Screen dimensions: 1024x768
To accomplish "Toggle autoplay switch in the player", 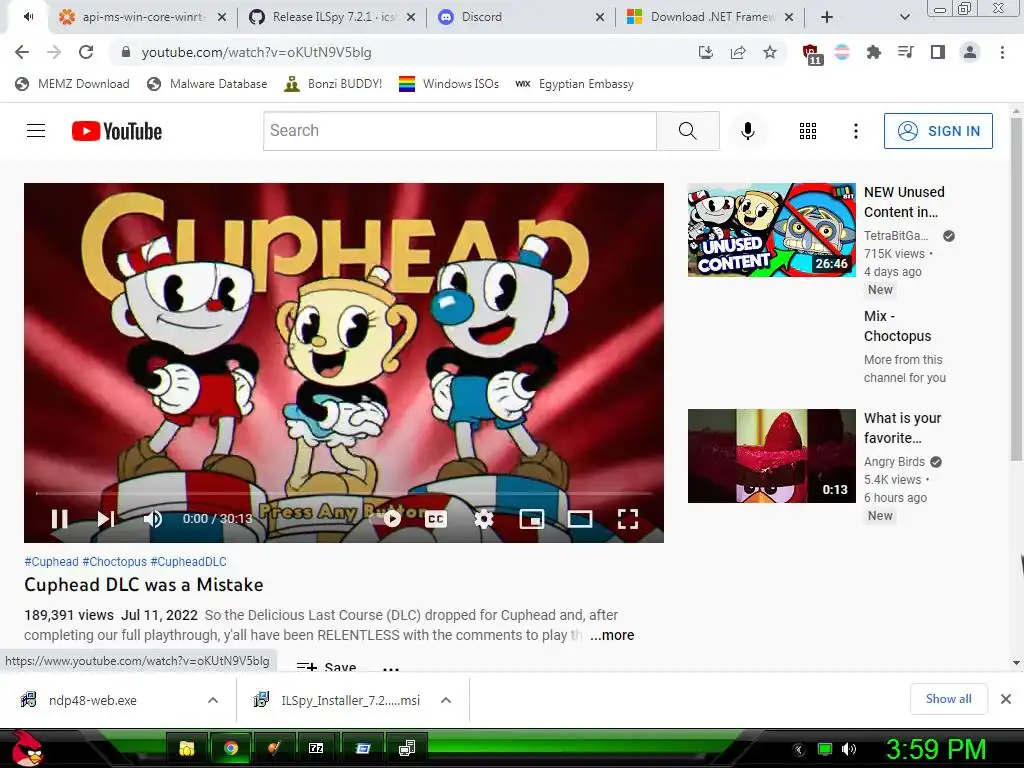I will pyautogui.click(x=386, y=519).
